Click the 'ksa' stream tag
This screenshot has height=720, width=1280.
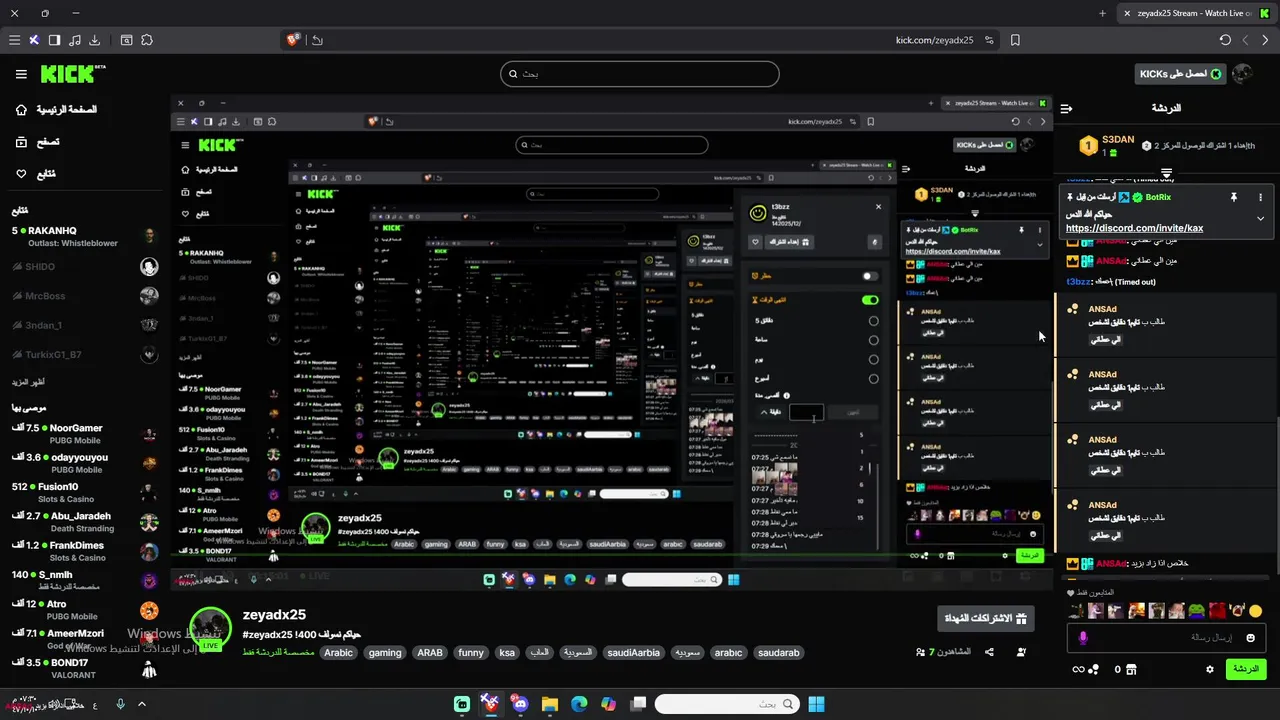tap(507, 653)
